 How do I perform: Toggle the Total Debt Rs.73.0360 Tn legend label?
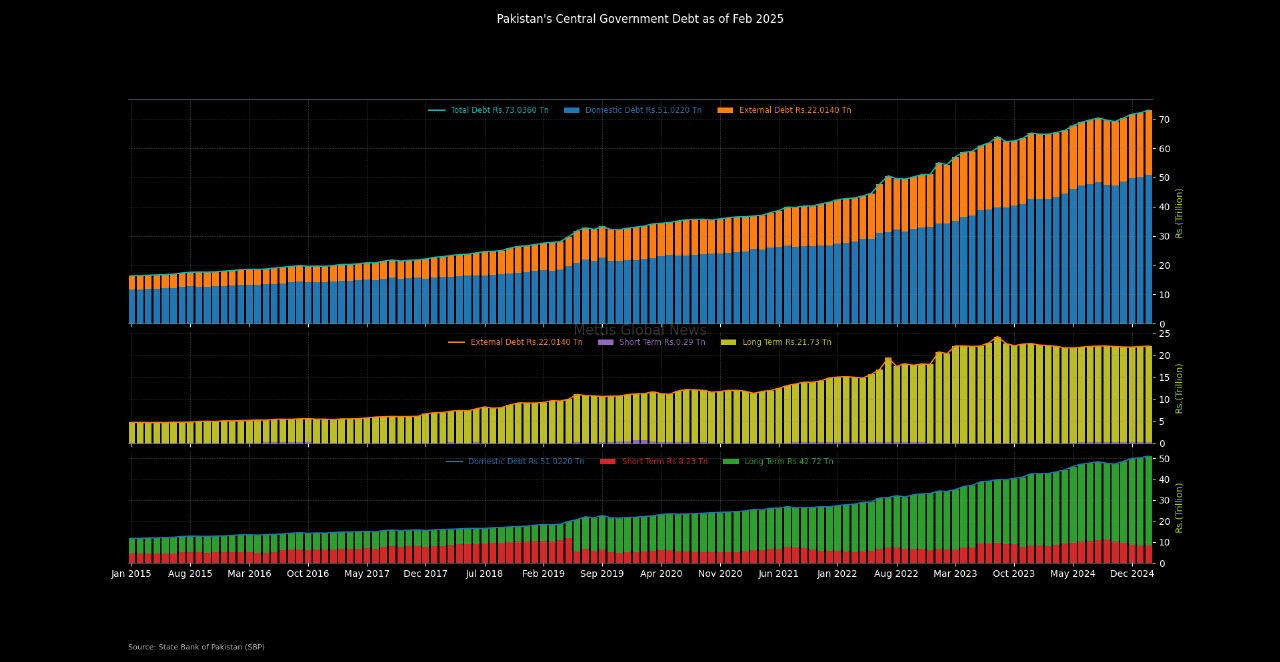point(499,110)
